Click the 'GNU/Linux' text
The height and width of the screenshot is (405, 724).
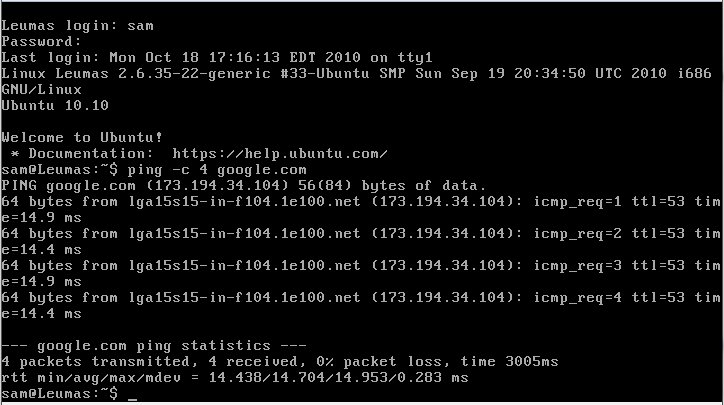(41, 89)
